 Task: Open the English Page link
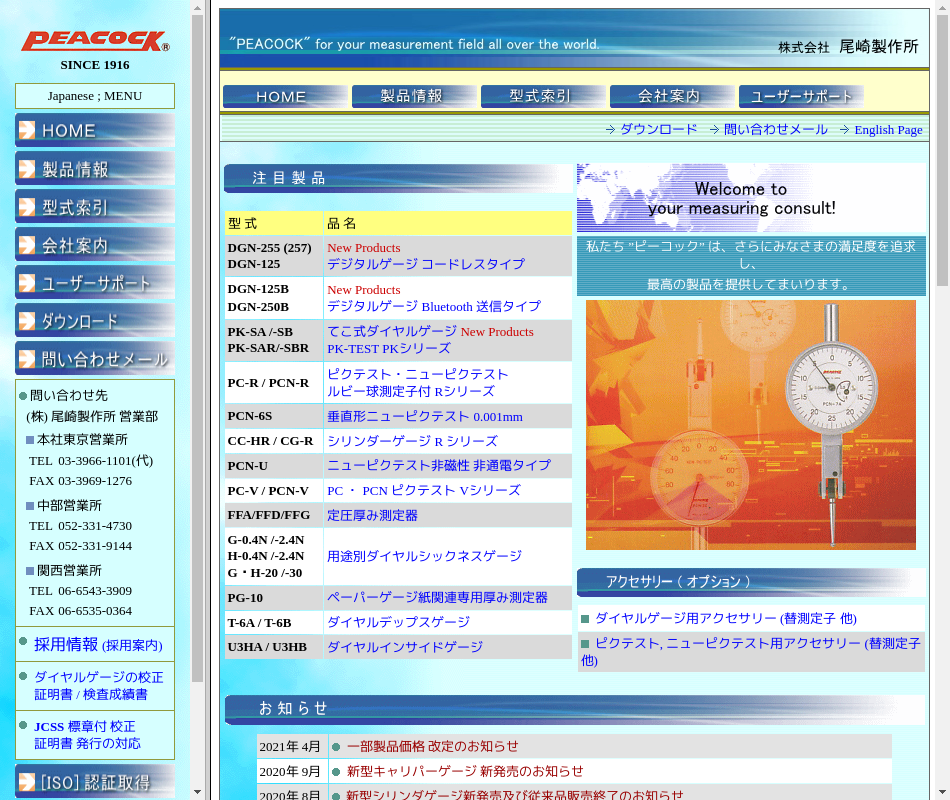[888, 130]
